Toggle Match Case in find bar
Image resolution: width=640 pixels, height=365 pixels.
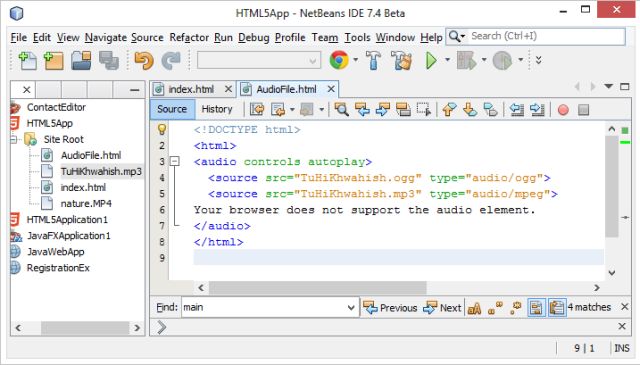click(x=474, y=308)
